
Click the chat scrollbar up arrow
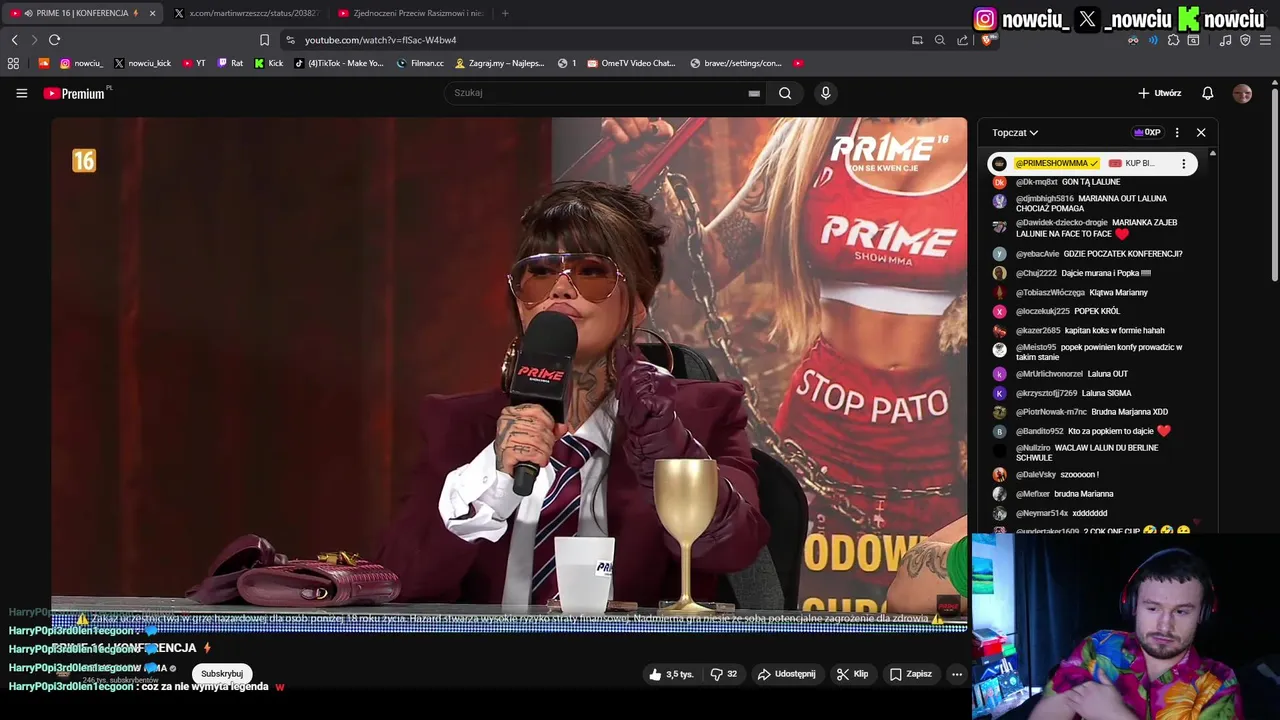(x=1213, y=153)
